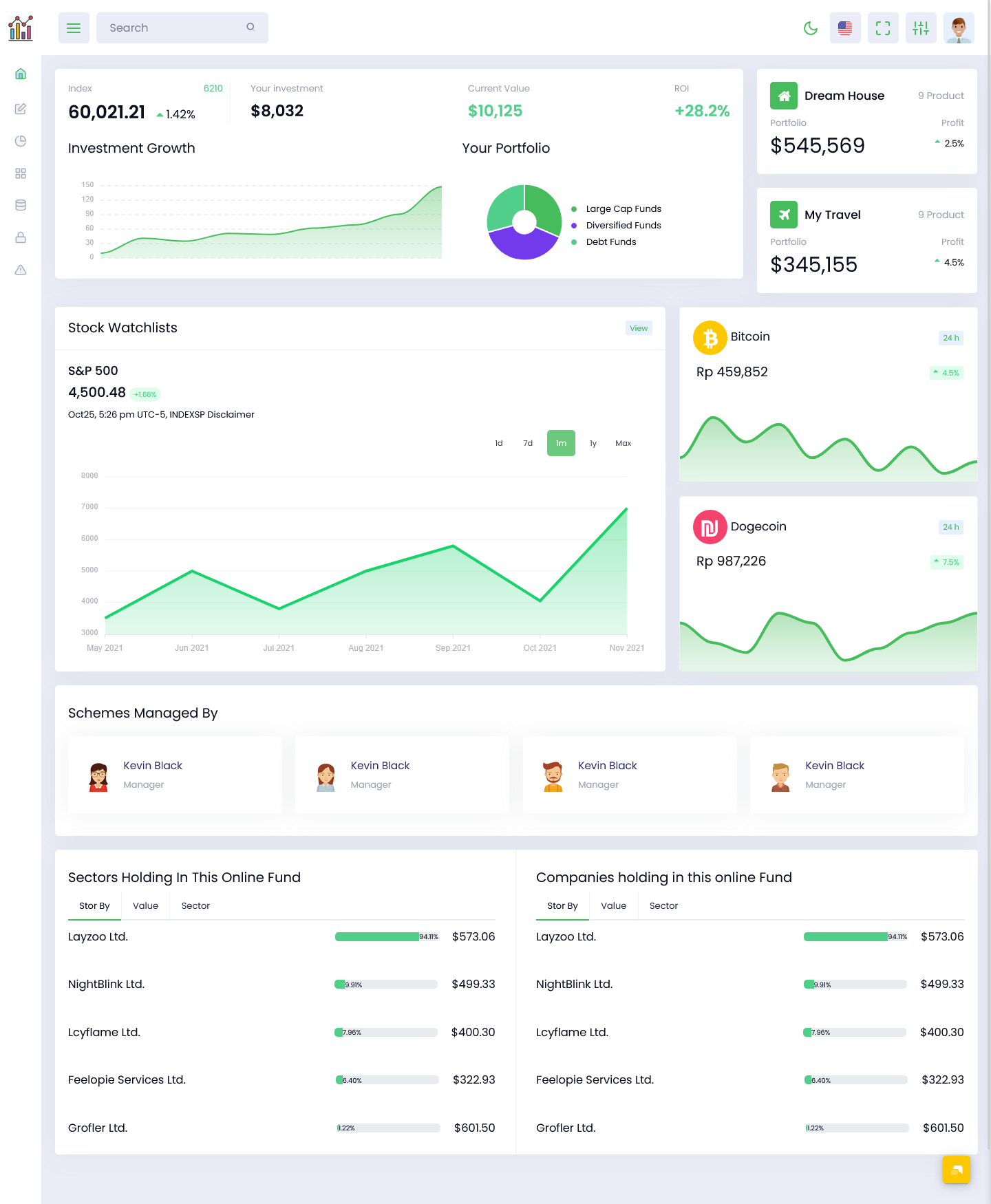This screenshot has width=991, height=1204.
Task: Switch to Value tab in Sectors Holding
Action: [x=145, y=905]
